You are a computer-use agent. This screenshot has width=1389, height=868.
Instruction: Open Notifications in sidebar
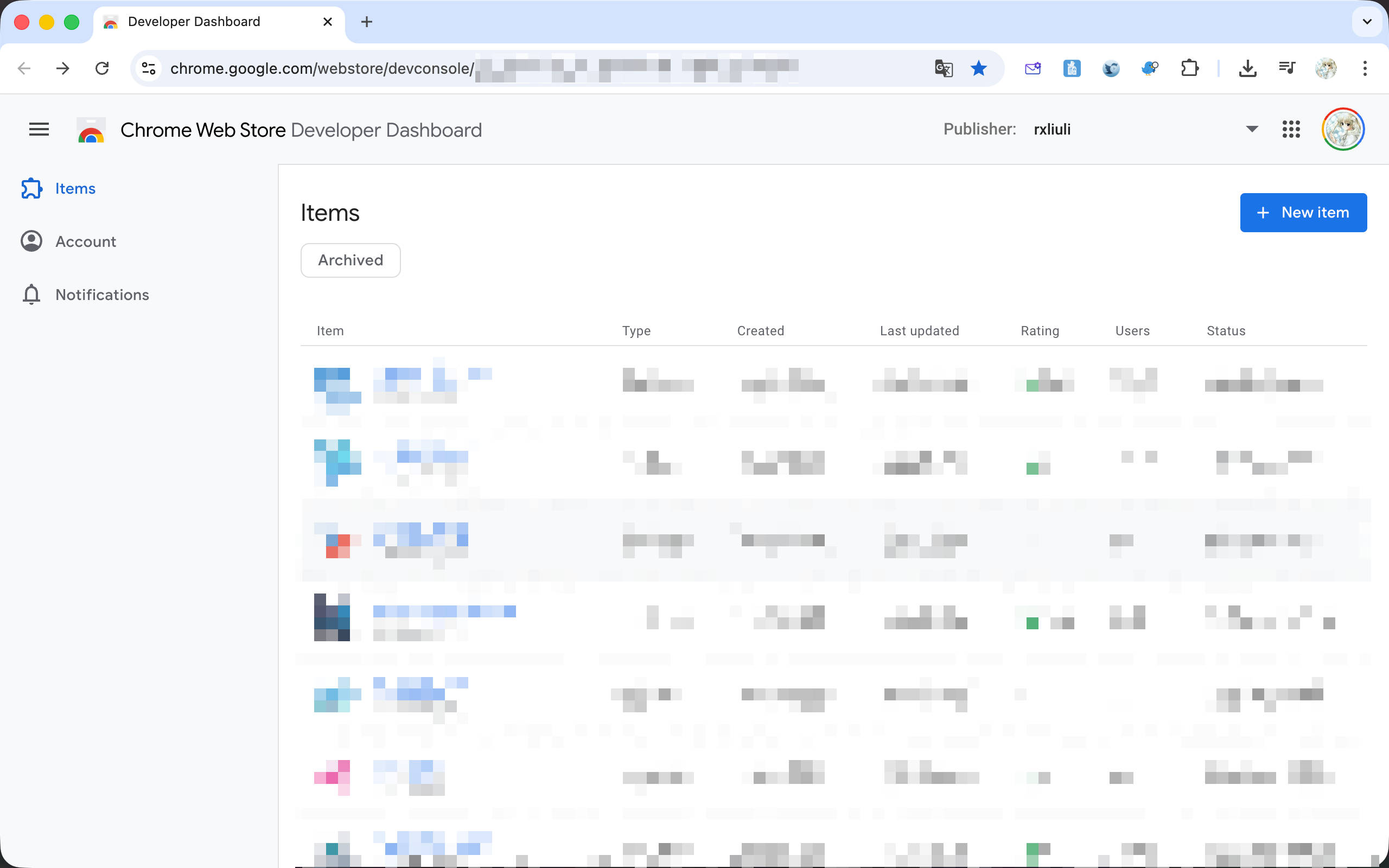(x=101, y=295)
